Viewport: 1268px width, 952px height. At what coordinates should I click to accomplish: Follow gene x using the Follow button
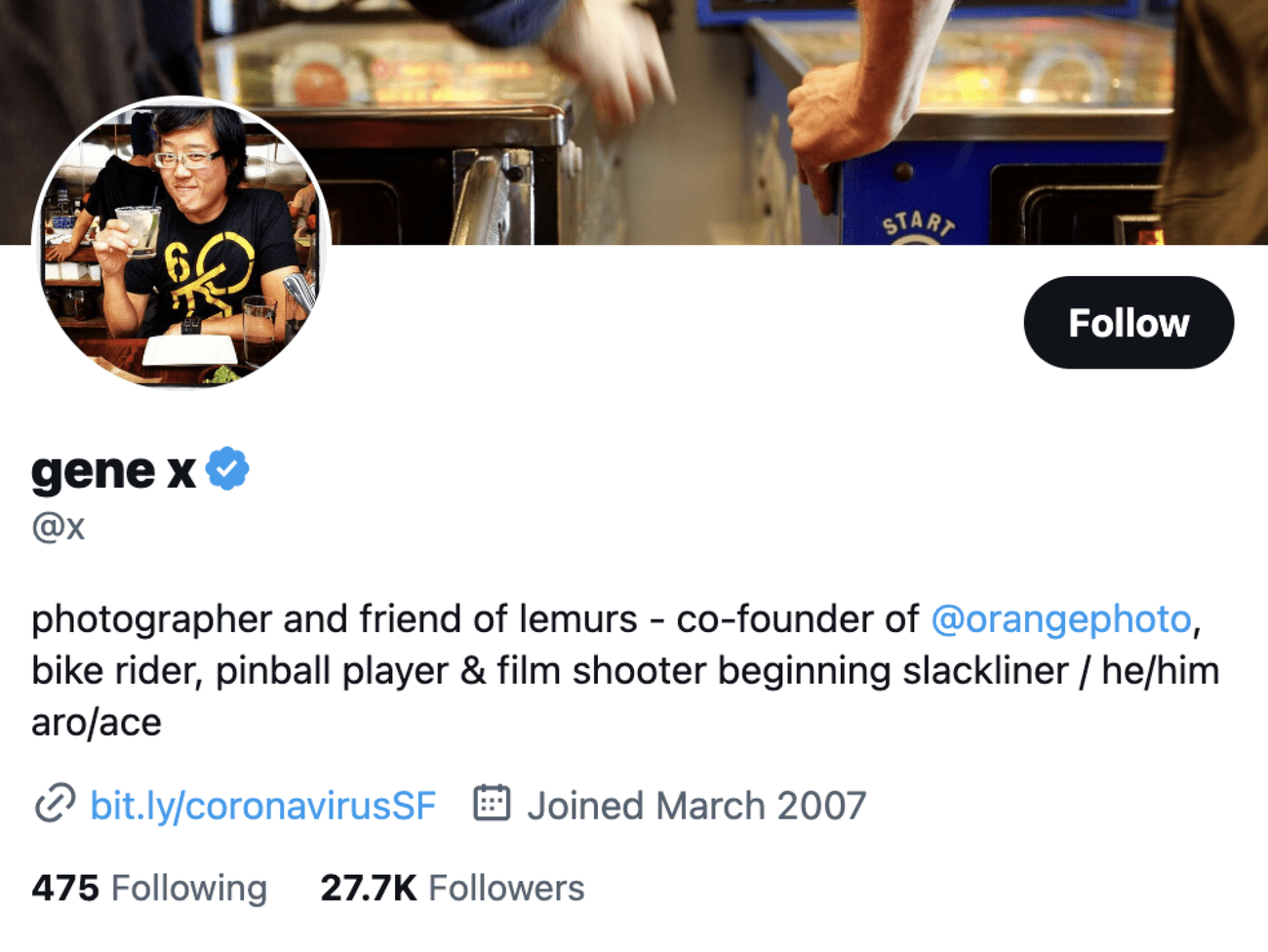pos(1128,322)
